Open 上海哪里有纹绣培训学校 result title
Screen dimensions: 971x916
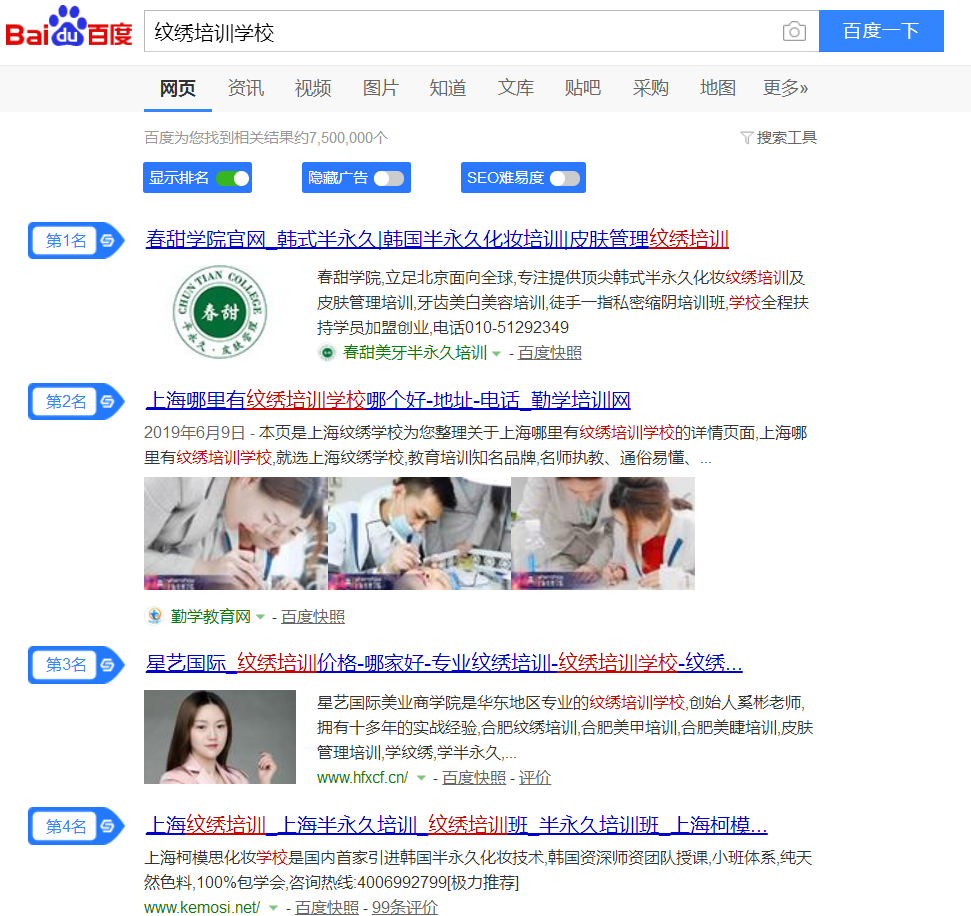[x=388, y=400]
